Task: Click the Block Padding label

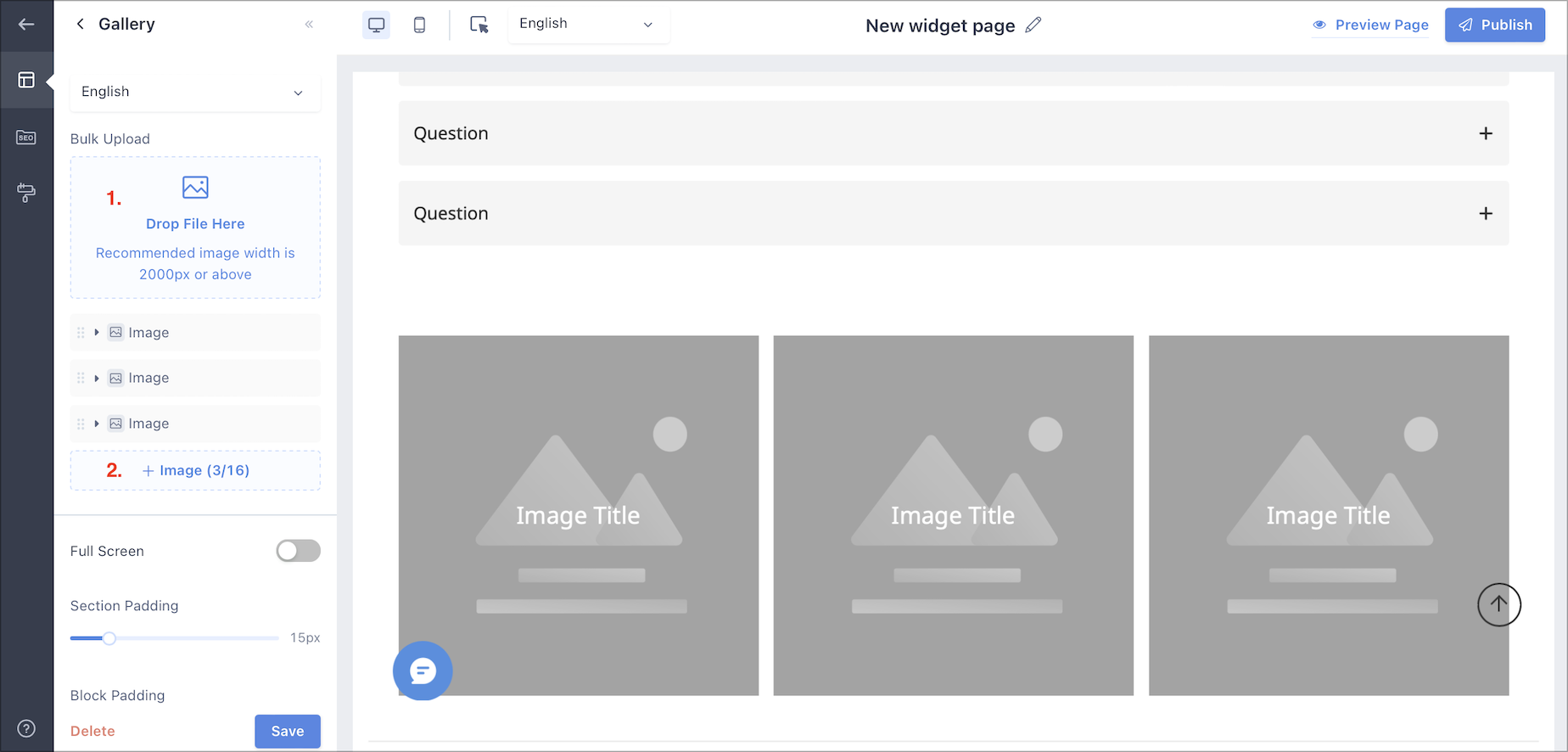Action: [118, 695]
